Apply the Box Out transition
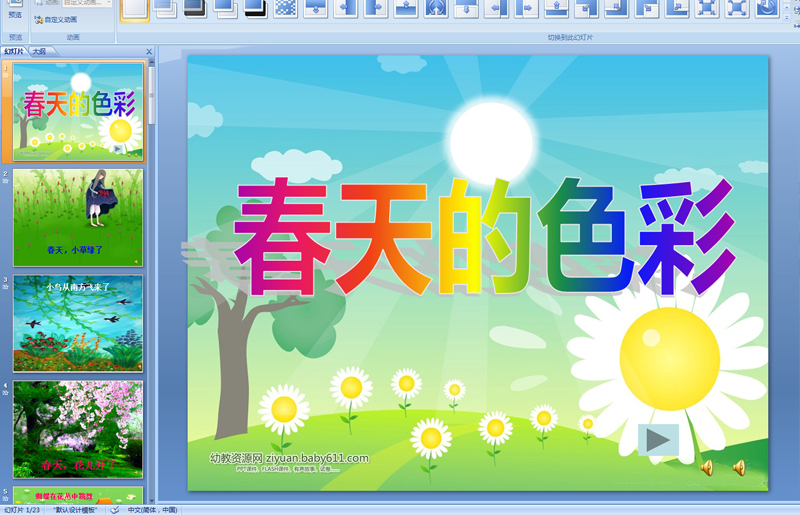 click(737, 9)
